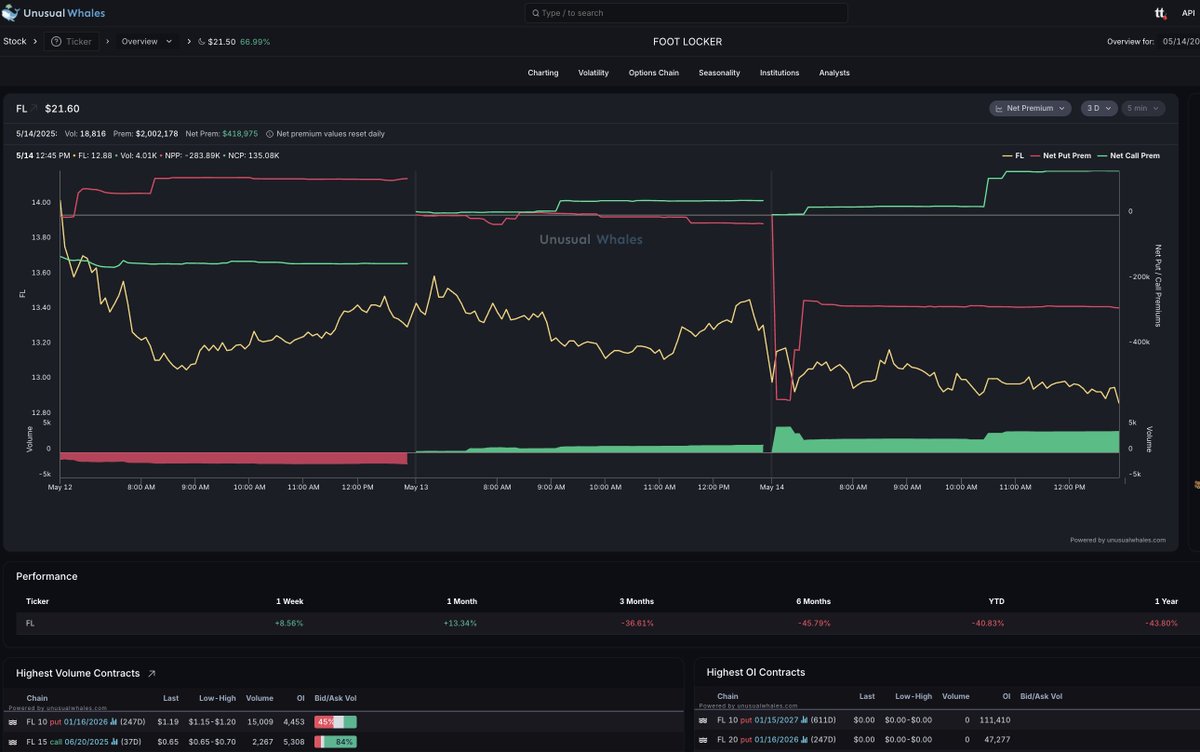Open the tt account icon
This screenshot has height=752, width=1200.
[1160, 13]
